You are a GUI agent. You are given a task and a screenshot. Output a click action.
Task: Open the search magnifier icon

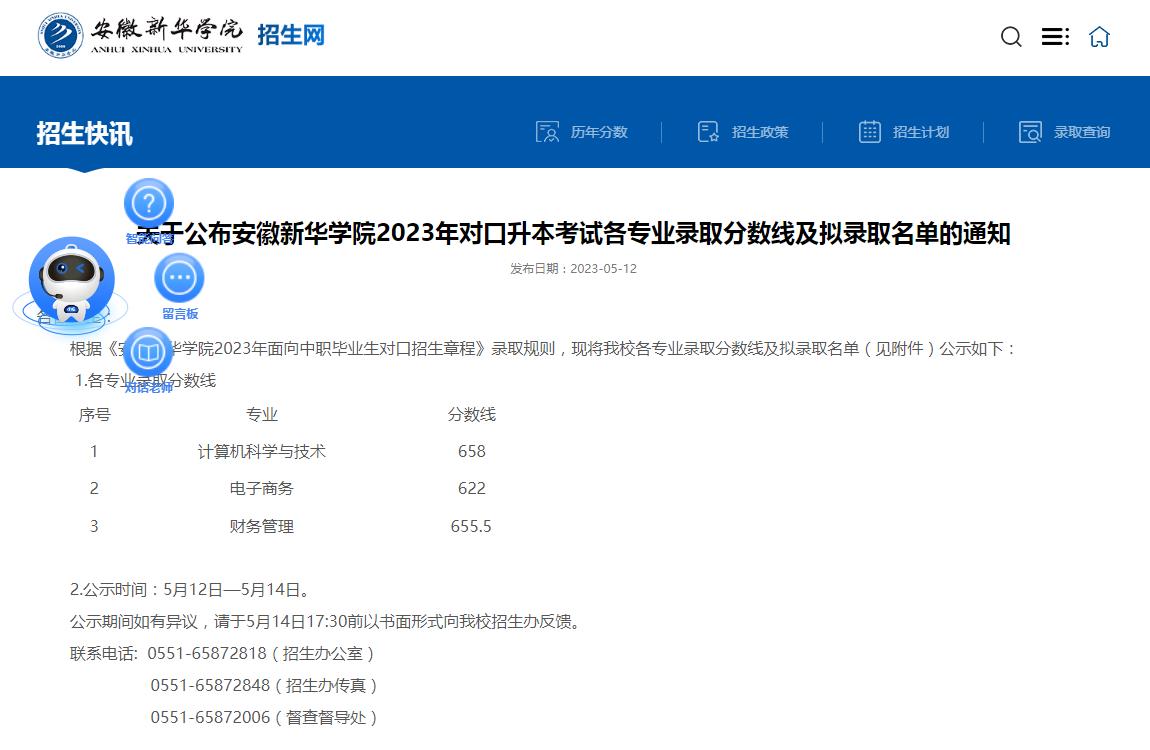1011,37
